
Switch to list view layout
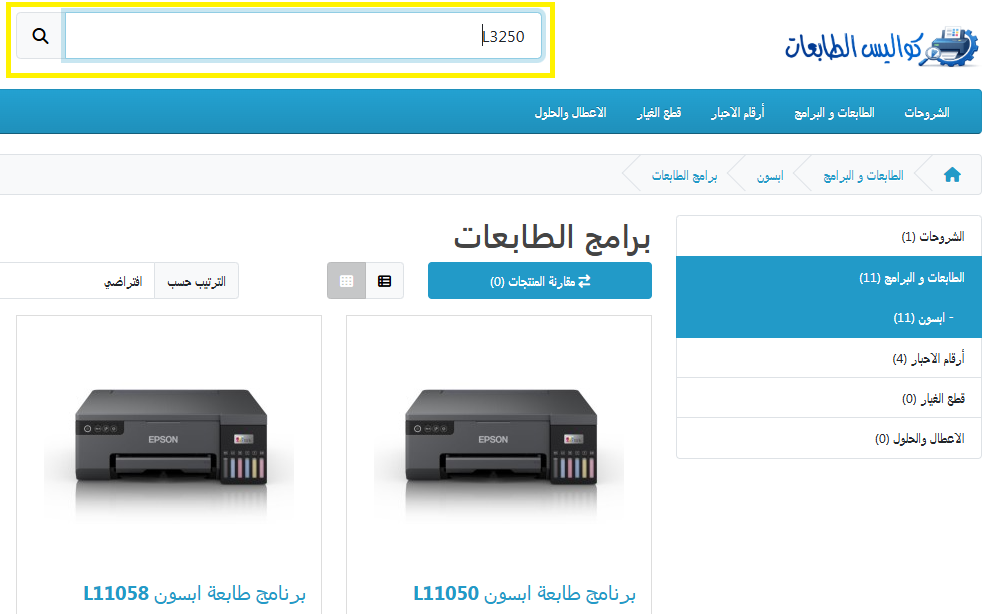385,281
